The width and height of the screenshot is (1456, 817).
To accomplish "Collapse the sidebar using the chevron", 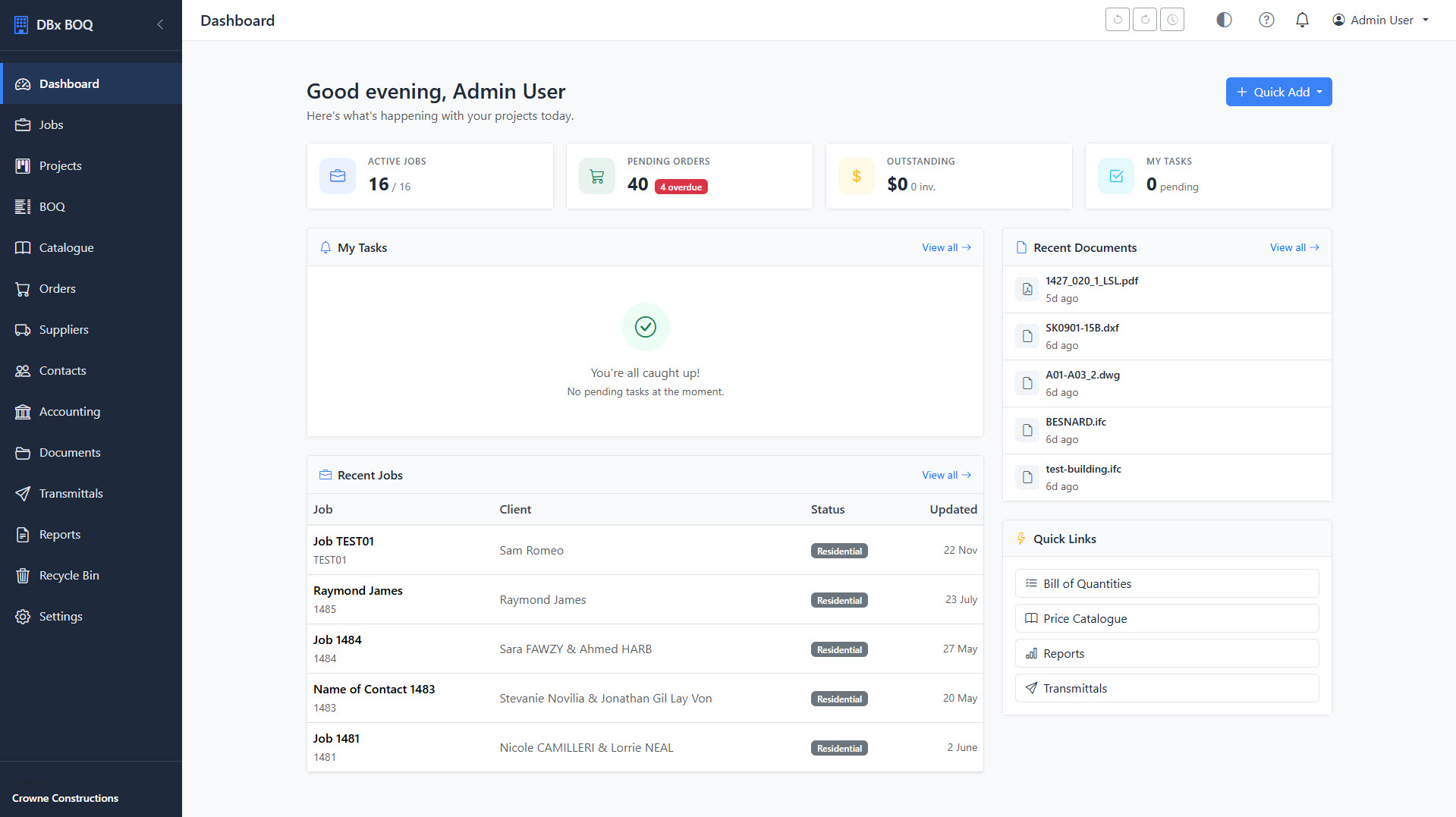I will (x=160, y=24).
